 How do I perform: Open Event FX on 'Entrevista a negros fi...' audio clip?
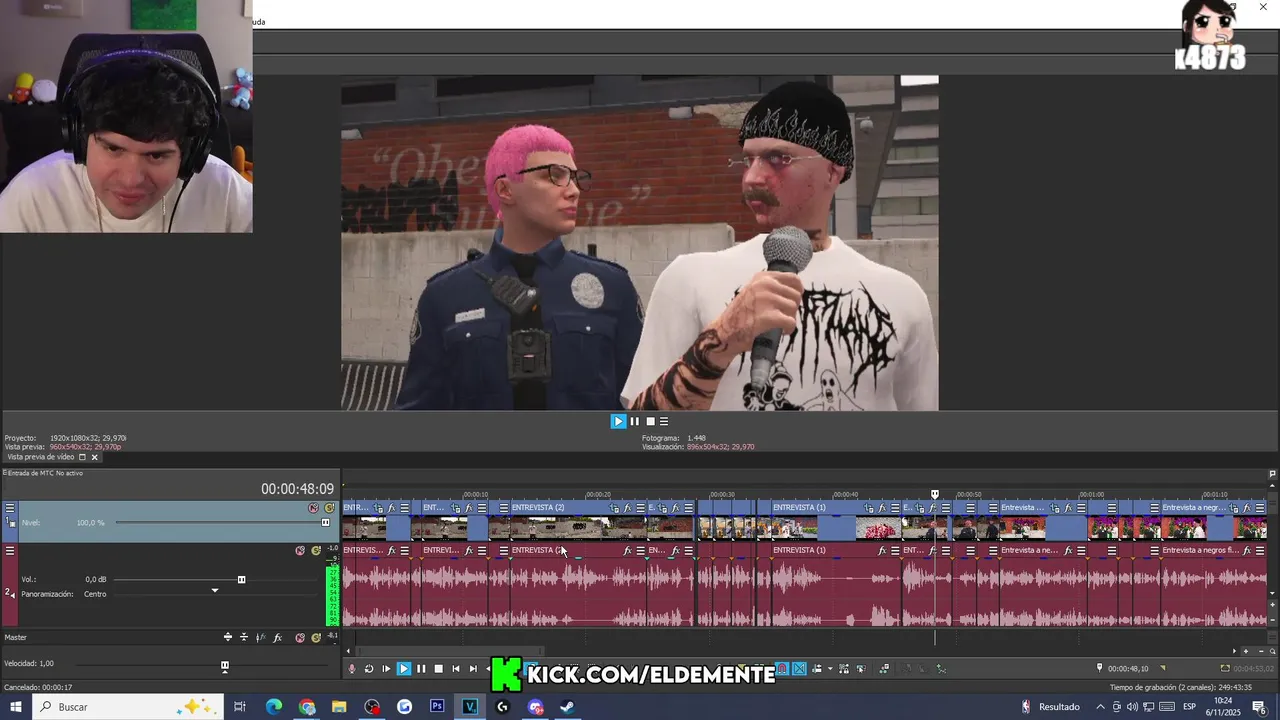(x=1247, y=550)
